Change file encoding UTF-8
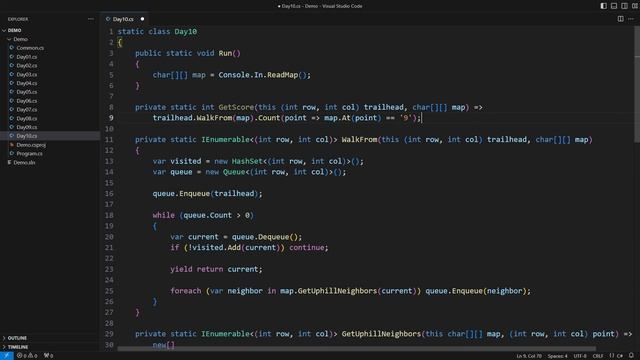 pos(580,356)
